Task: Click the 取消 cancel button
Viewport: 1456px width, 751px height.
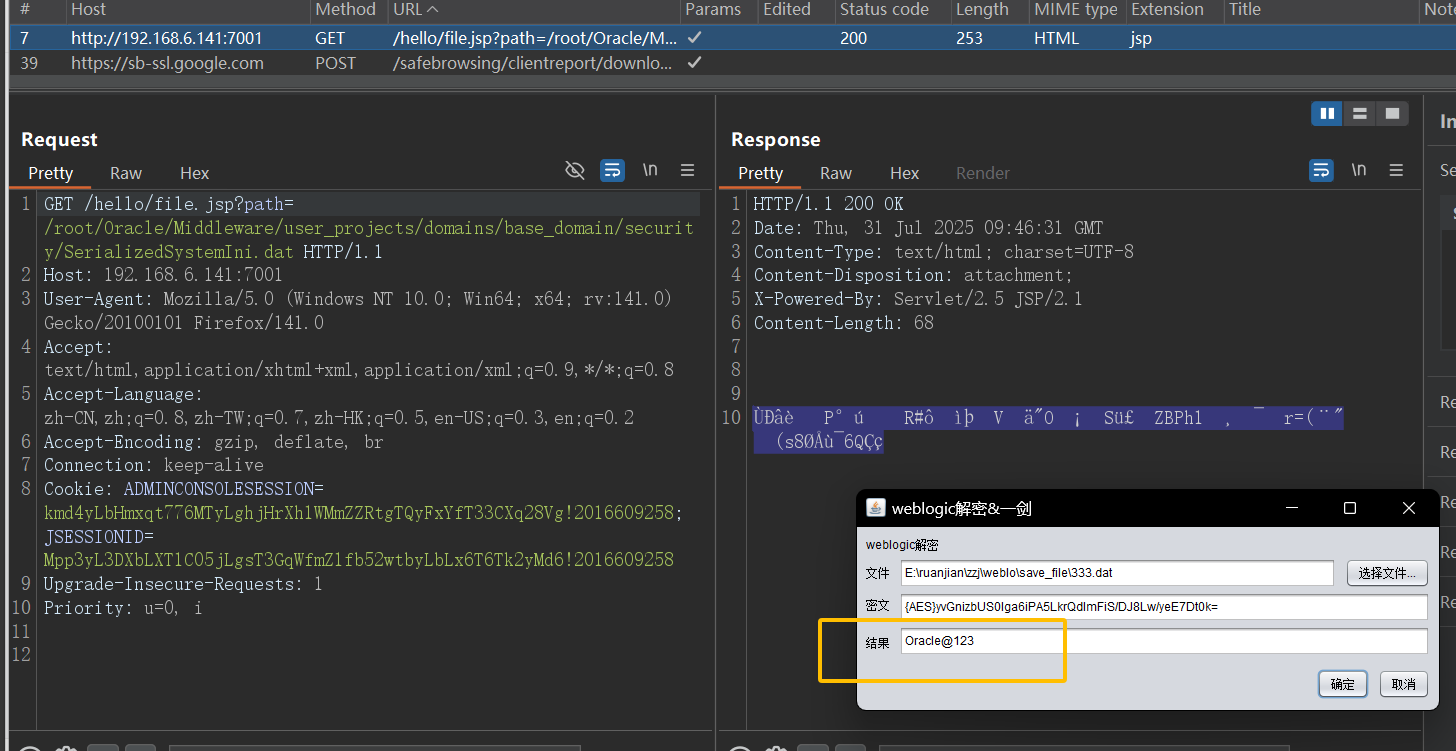Action: [x=1404, y=684]
